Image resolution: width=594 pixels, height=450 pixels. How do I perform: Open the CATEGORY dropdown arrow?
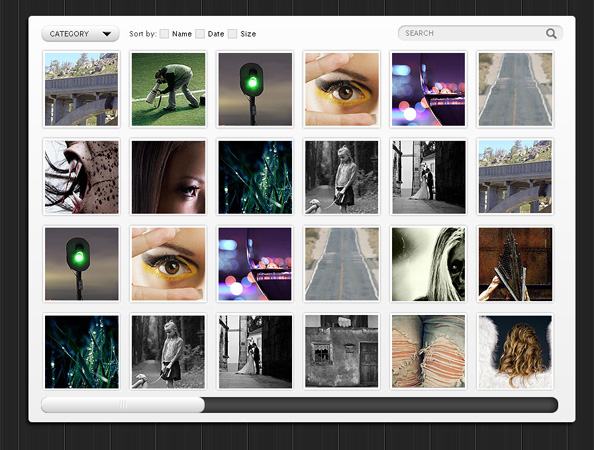(107, 34)
